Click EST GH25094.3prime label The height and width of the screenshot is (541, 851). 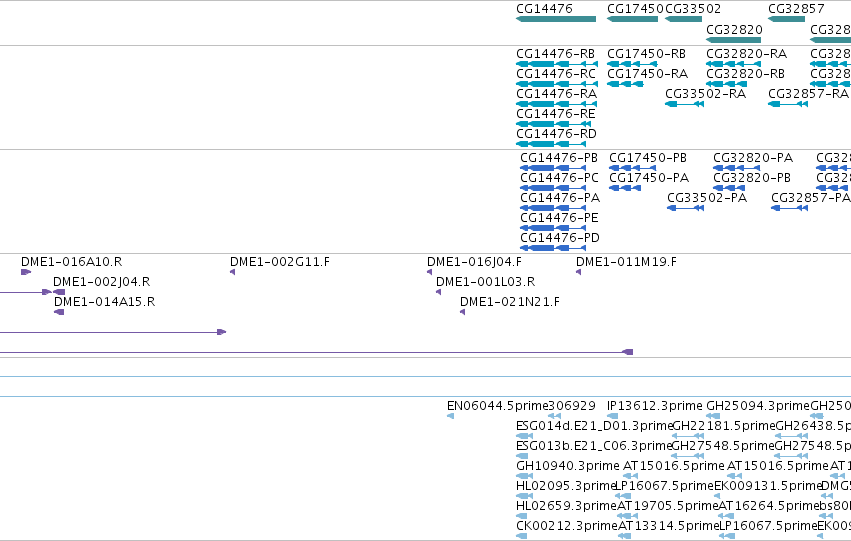[758, 406]
